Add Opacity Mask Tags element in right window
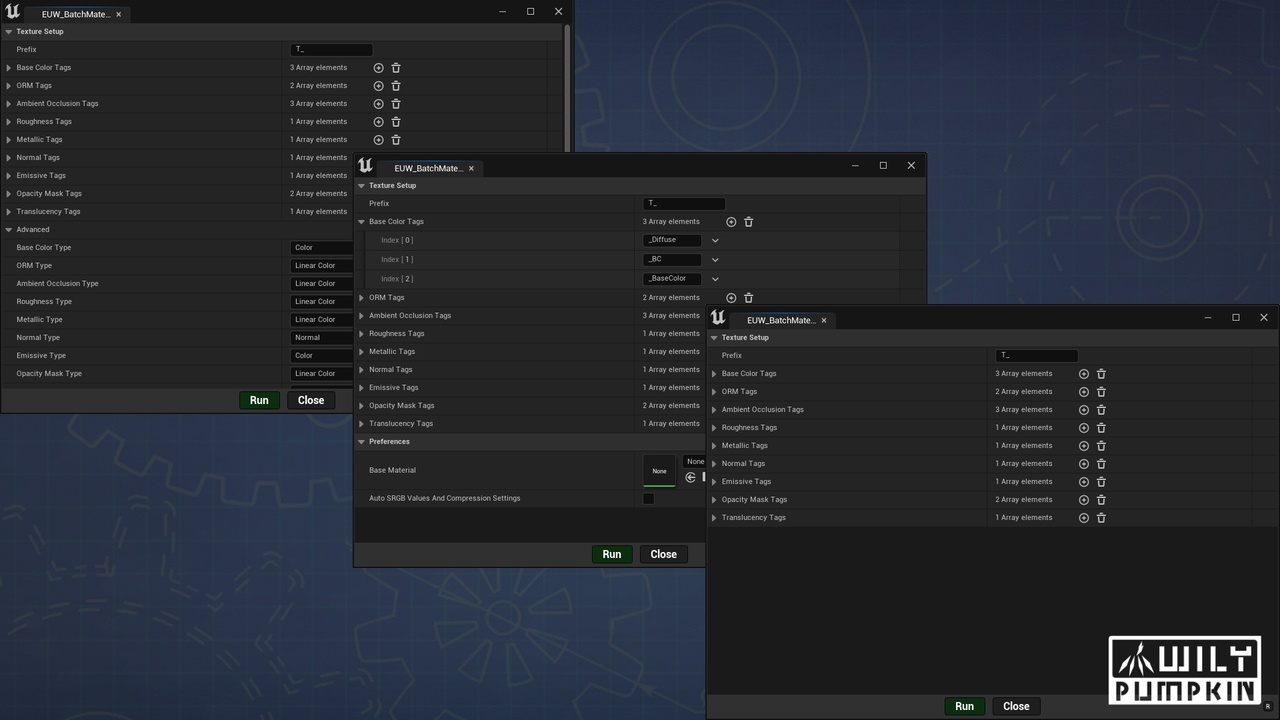This screenshot has height=720, width=1280. click(1084, 500)
